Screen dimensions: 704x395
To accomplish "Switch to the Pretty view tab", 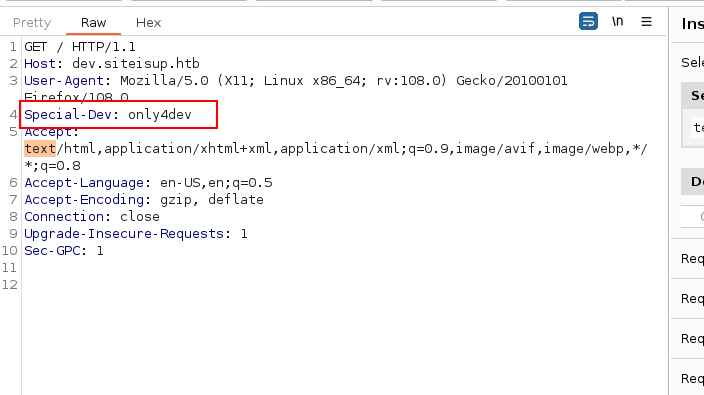I will point(32,22).
